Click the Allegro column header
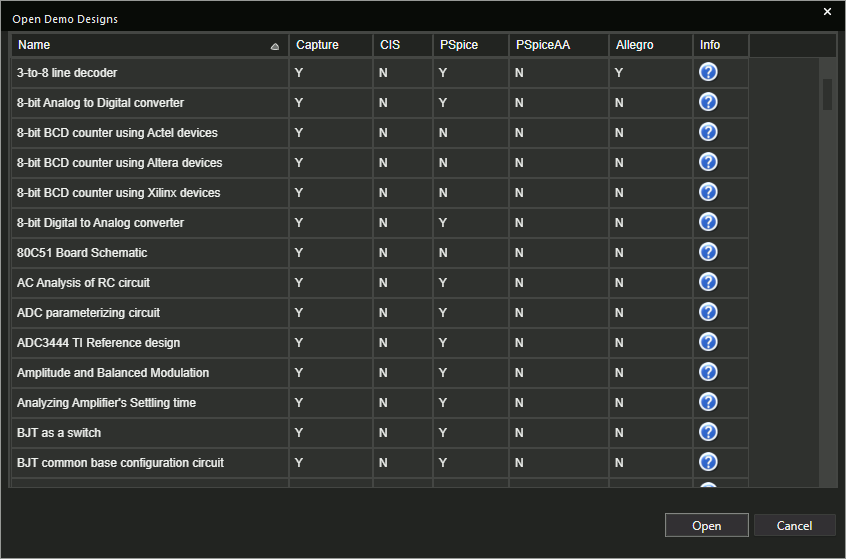This screenshot has width=846, height=559. tap(651, 45)
